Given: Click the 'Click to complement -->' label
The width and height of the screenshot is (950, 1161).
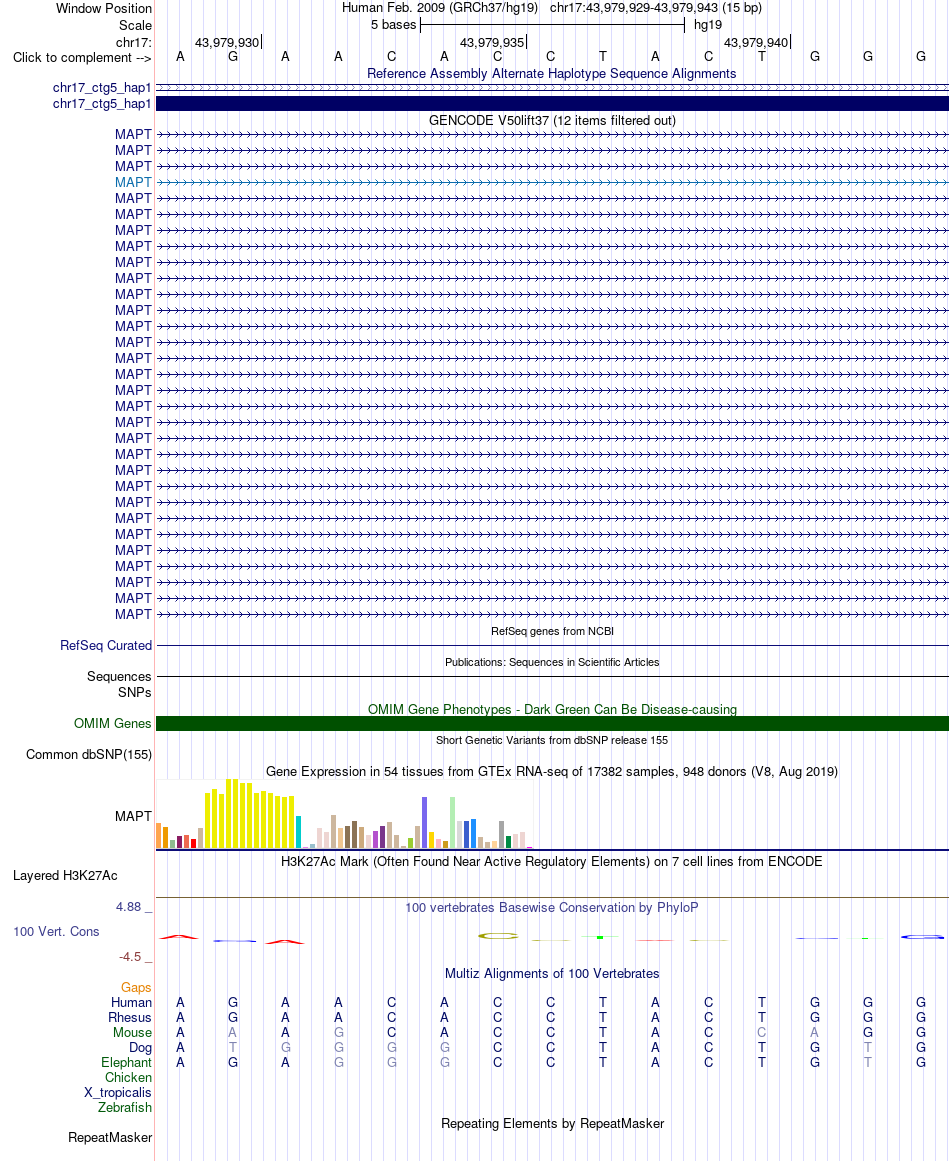Looking at the screenshot, I should tap(82, 58).
